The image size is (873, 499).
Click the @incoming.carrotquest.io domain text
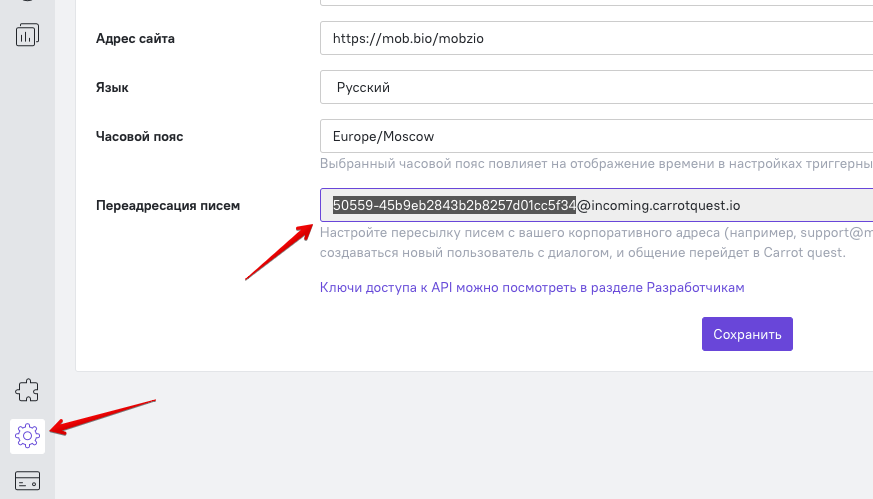[659, 206]
